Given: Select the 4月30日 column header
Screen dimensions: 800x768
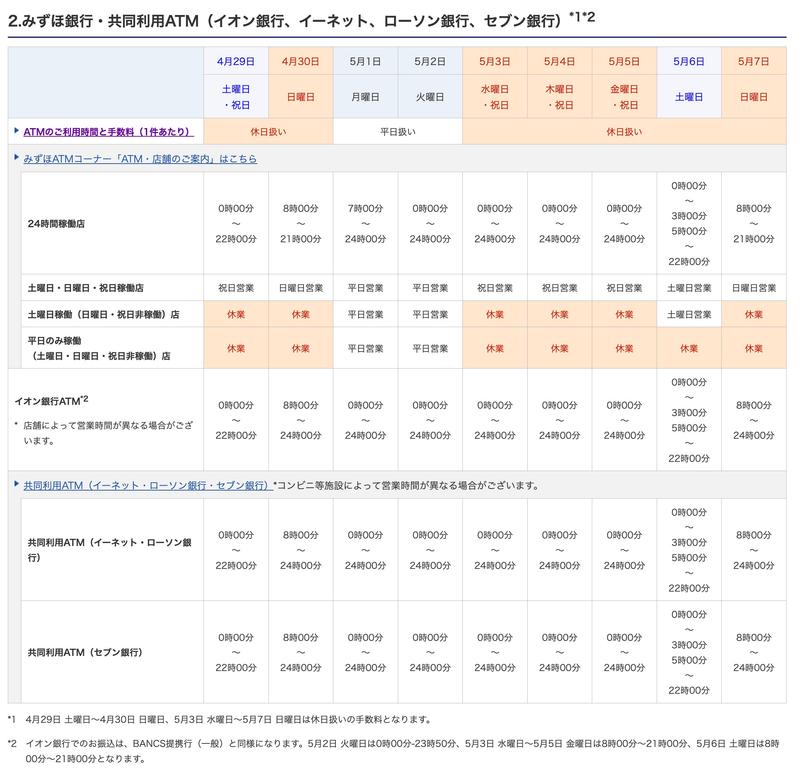Looking at the screenshot, I should (301, 61).
